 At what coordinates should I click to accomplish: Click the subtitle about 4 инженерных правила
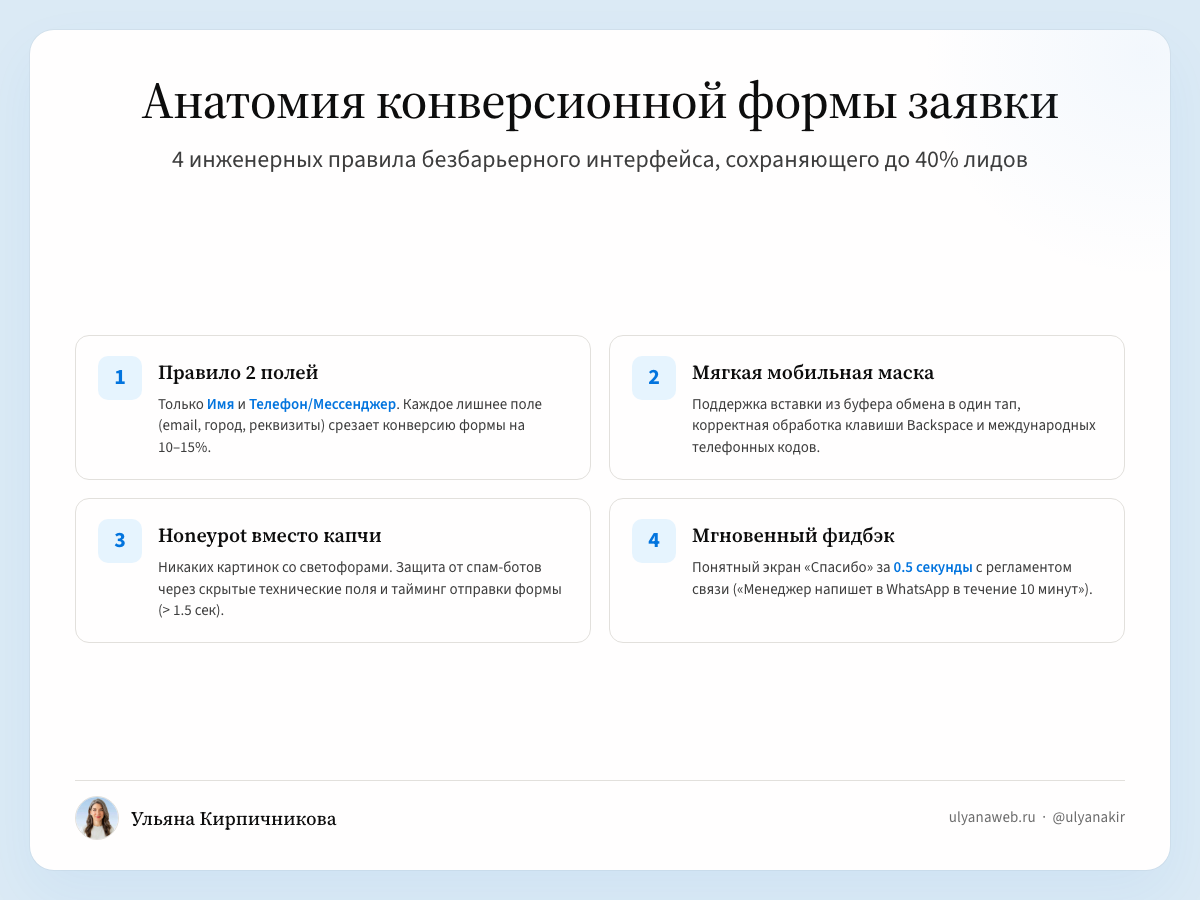[x=600, y=160]
